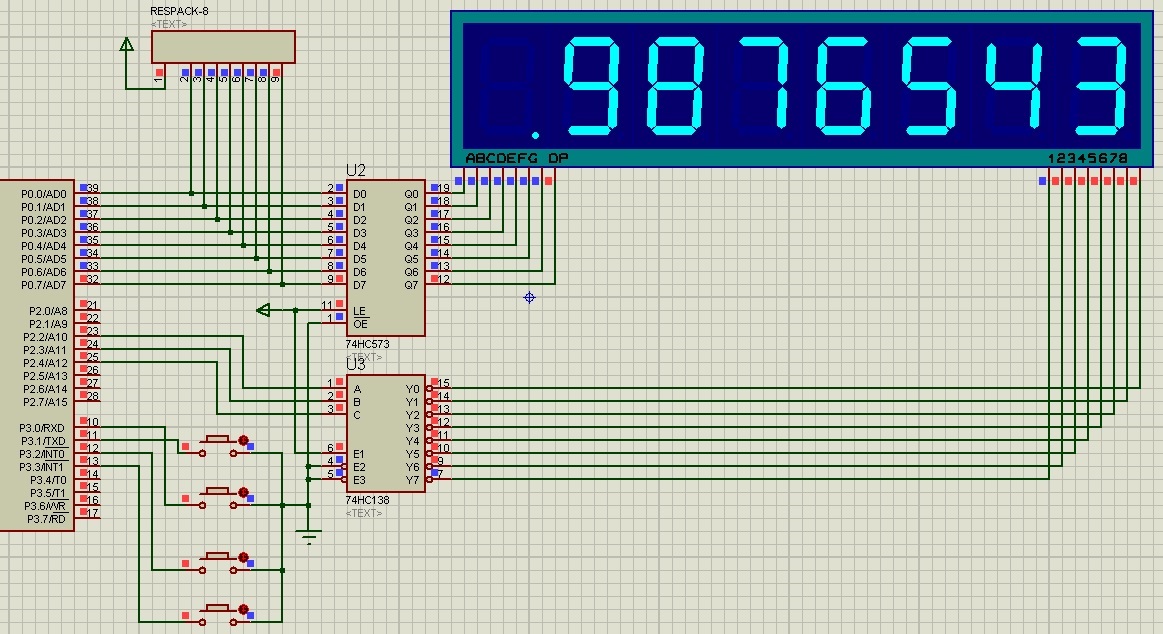Viewport: 1163px width, 634px height.
Task: Click the "P3.7/RD" pin label
Action: coord(47,519)
